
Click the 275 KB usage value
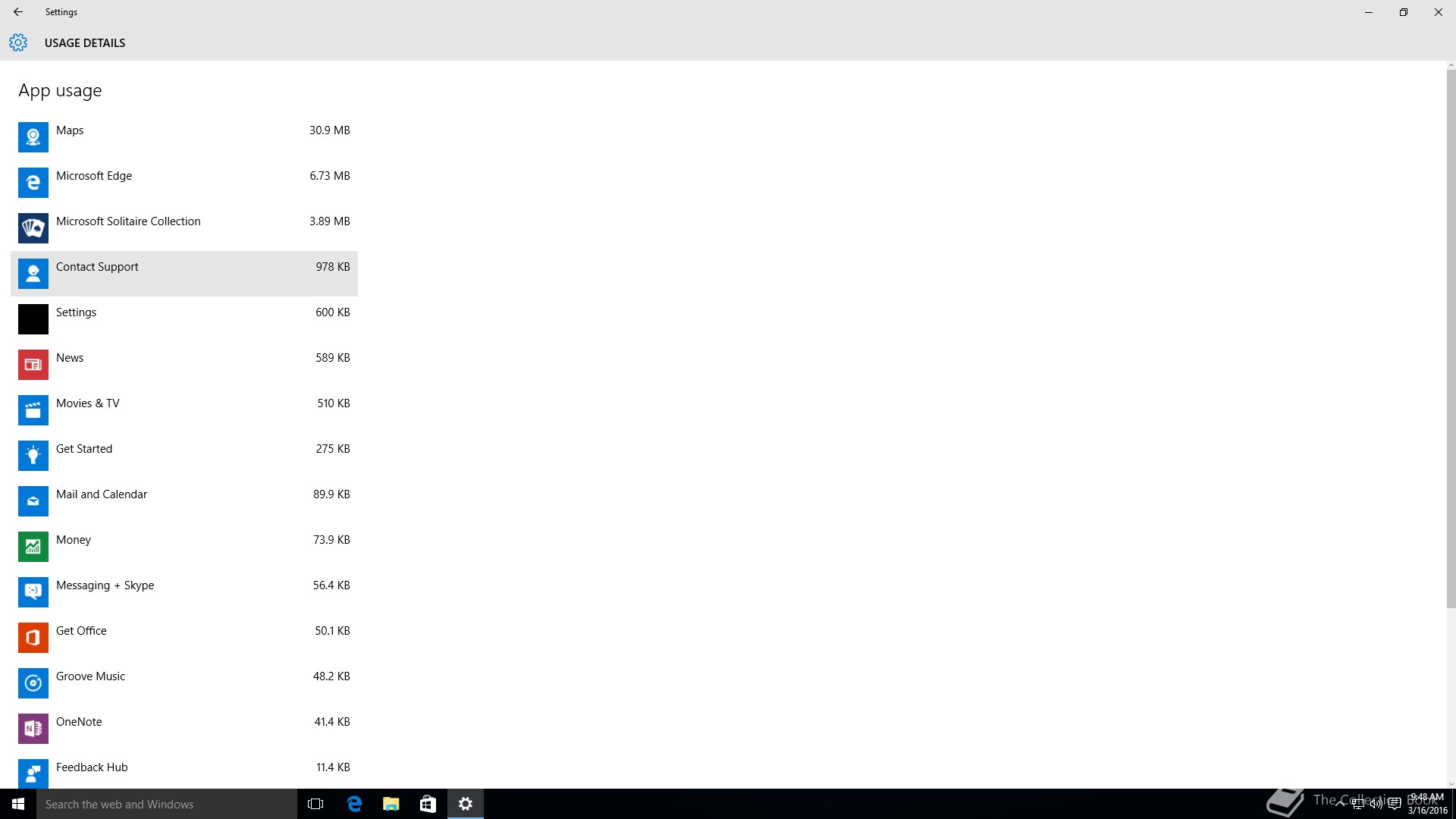pos(333,449)
